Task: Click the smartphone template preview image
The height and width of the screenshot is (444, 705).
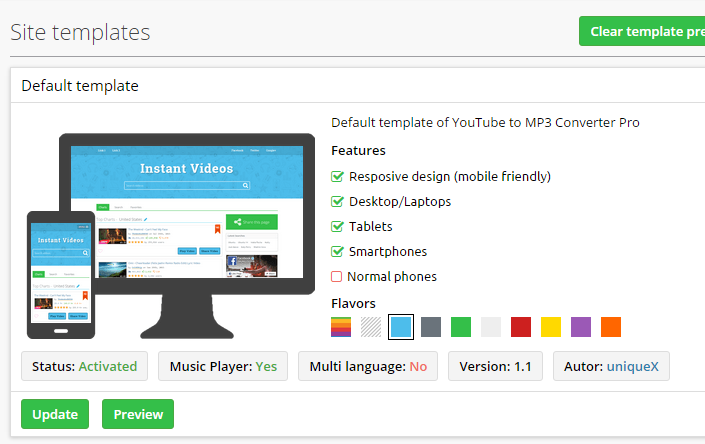Action: [61, 275]
